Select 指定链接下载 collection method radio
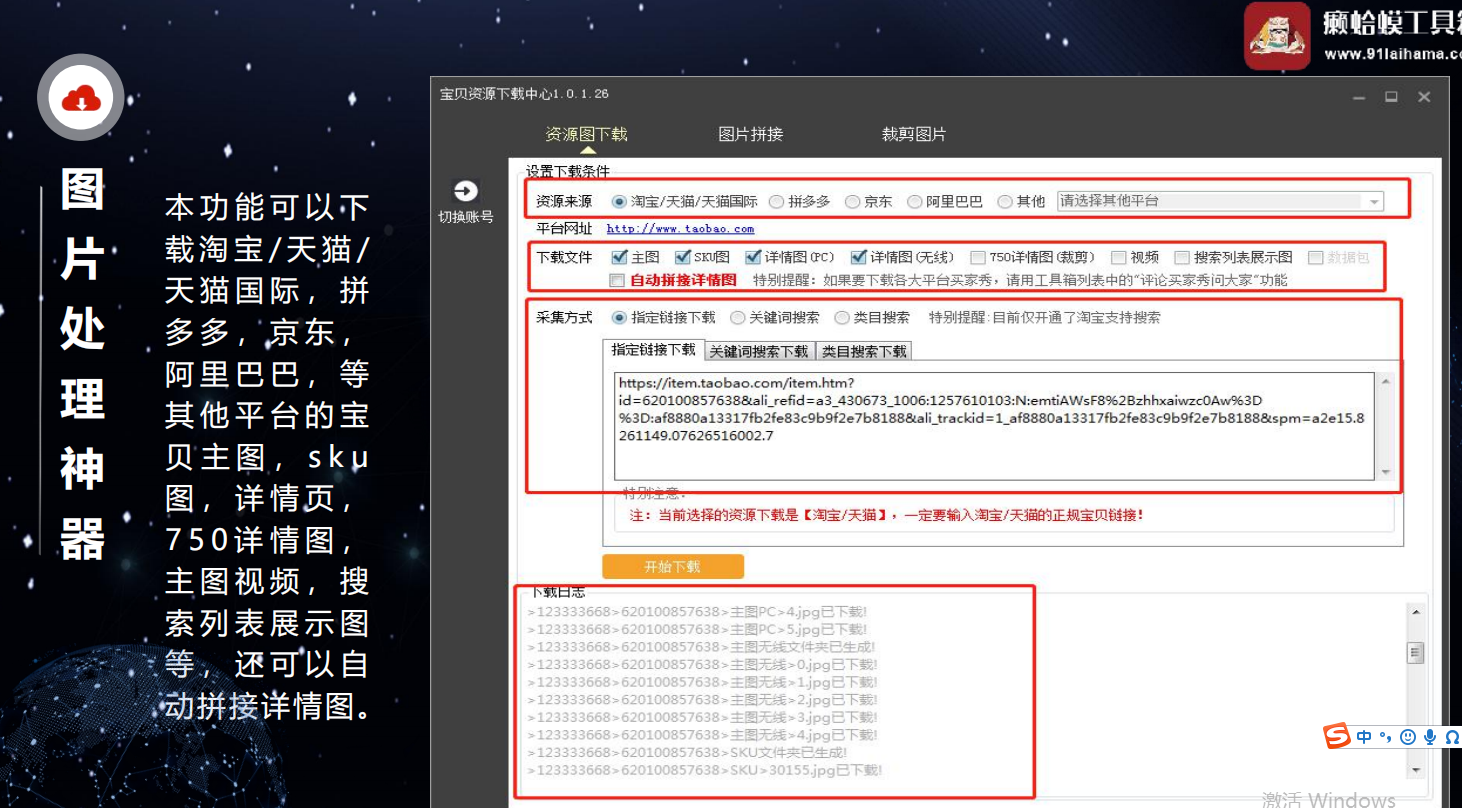The width and height of the screenshot is (1462, 808). 619,317
